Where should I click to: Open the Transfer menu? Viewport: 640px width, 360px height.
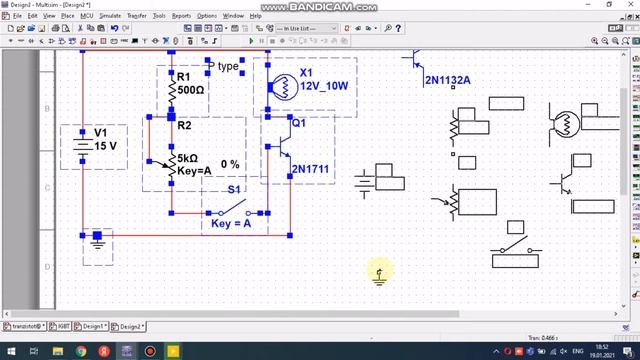(x=136, y=16)
